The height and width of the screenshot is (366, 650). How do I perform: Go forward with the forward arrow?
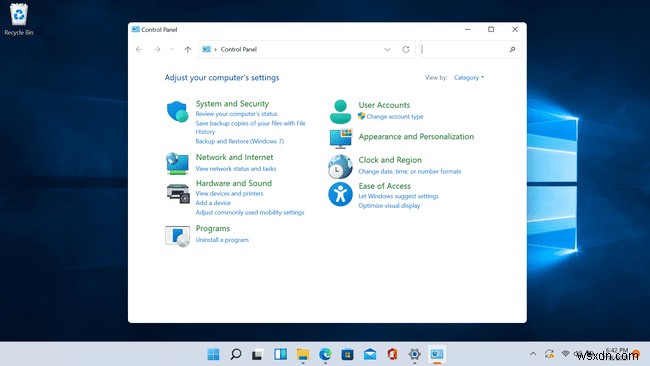pos(157,49)
